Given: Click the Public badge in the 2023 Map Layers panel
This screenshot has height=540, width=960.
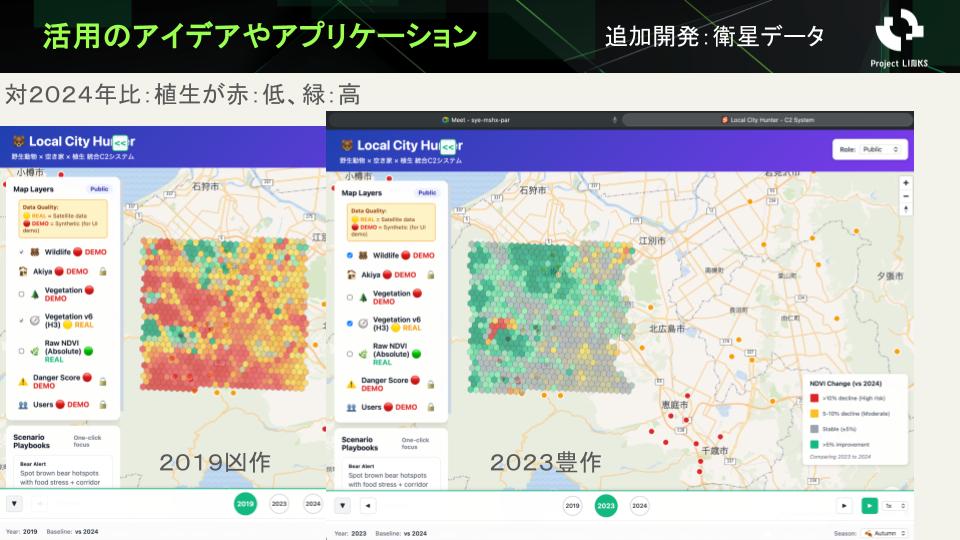Looking at the screenshot, I should coord(427,193).
